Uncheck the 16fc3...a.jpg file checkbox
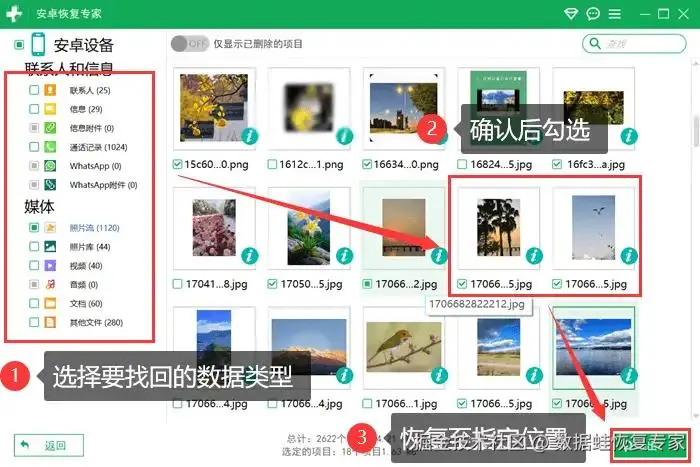700x467 pixels. [x=557, y=164]
